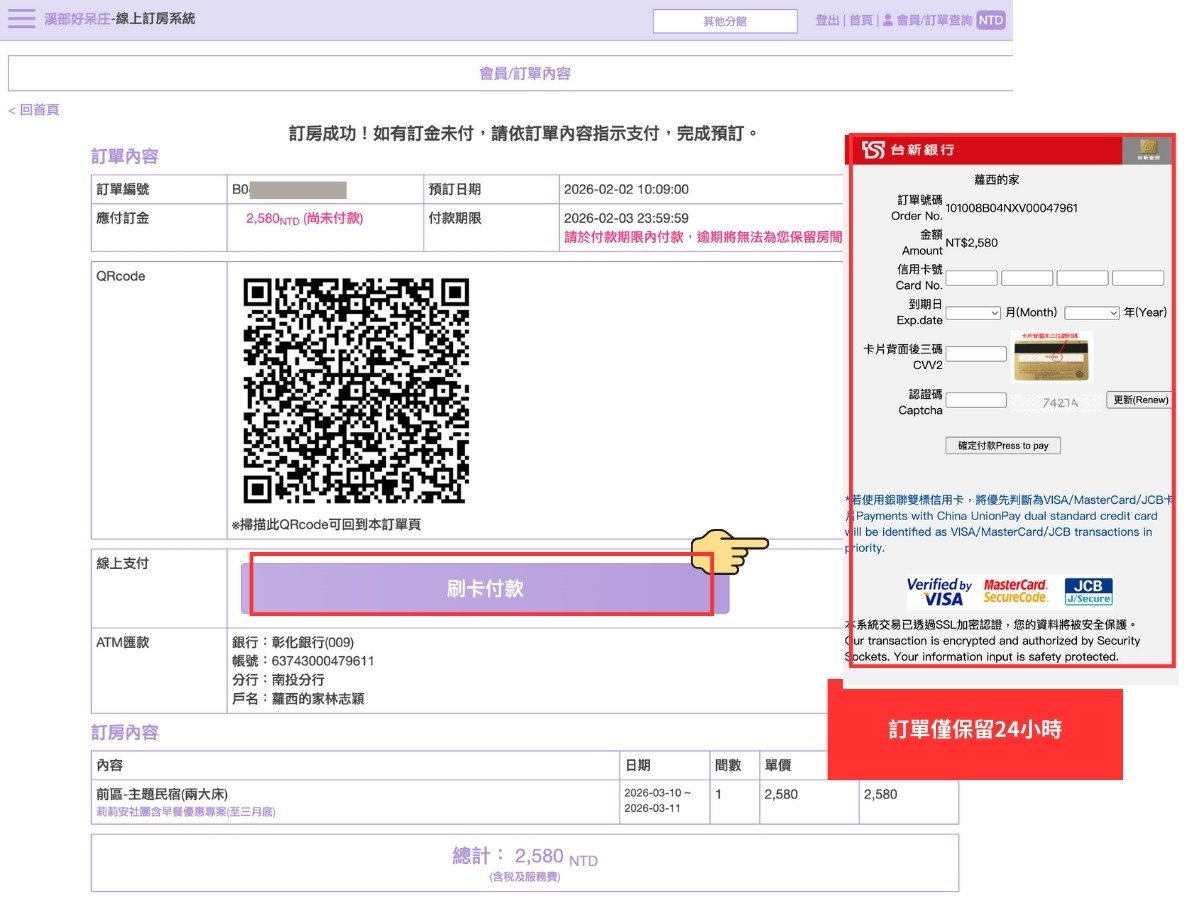Click the 更新(Renew) captcha button
Screen dimensions: 1200x900
[1138, 400]
